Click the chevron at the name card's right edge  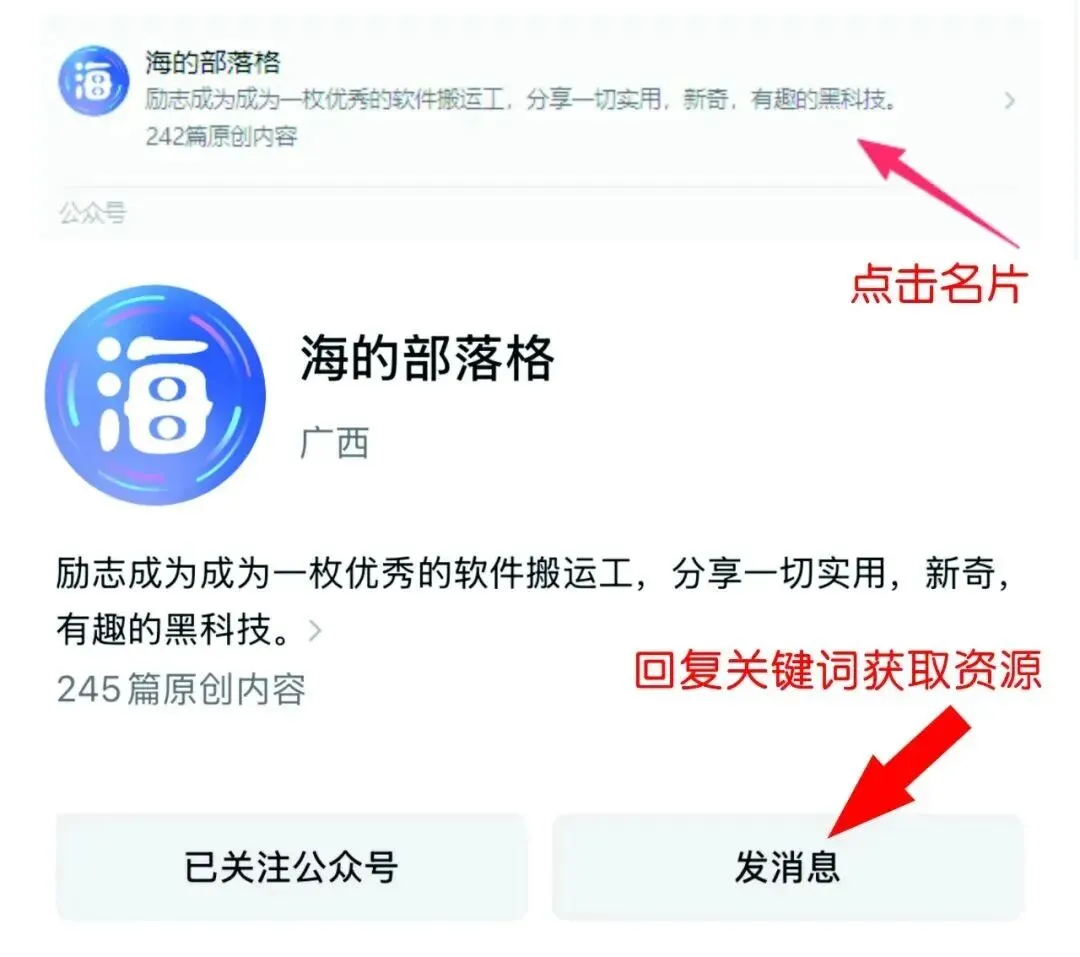(1009, 101)
